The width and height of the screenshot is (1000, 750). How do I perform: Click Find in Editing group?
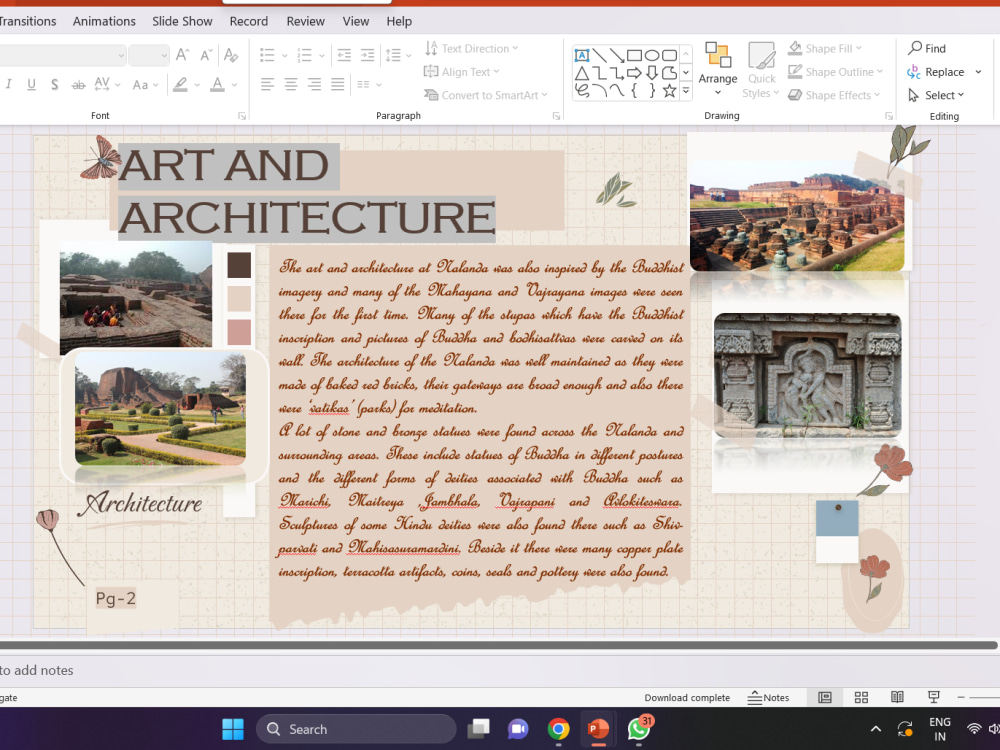927,48
